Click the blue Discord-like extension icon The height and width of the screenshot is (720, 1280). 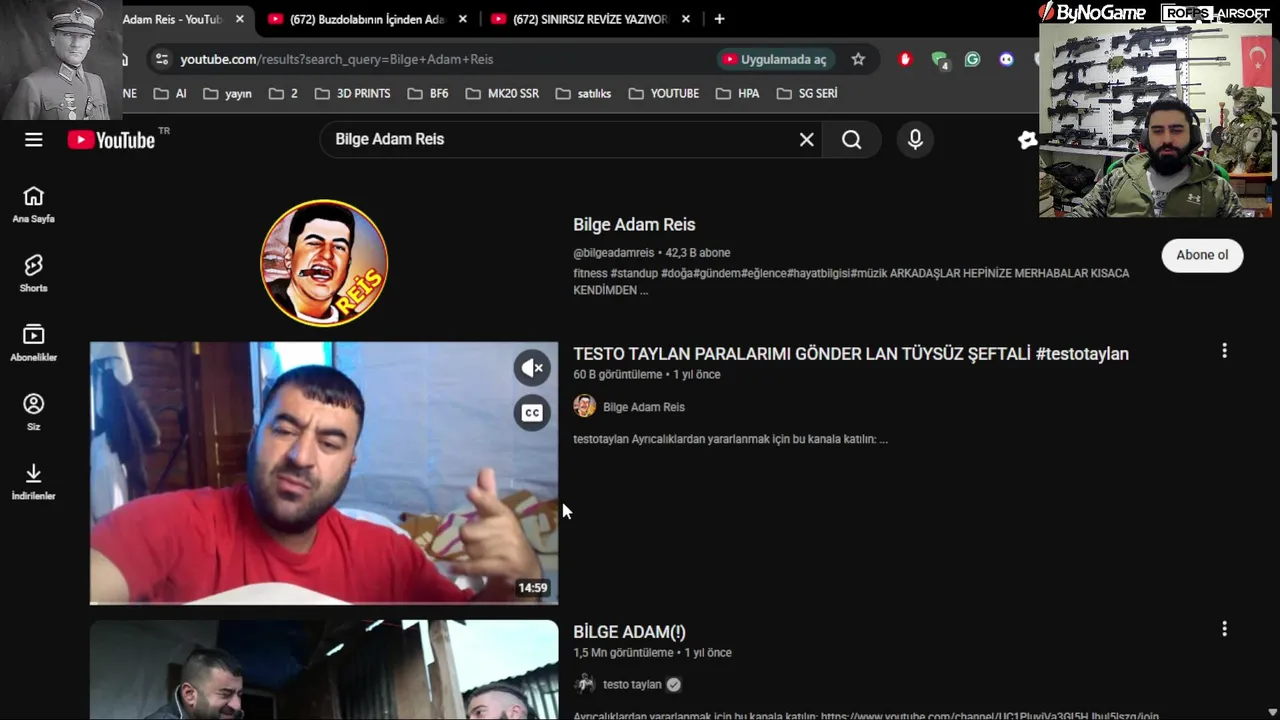coord(1006,59)
